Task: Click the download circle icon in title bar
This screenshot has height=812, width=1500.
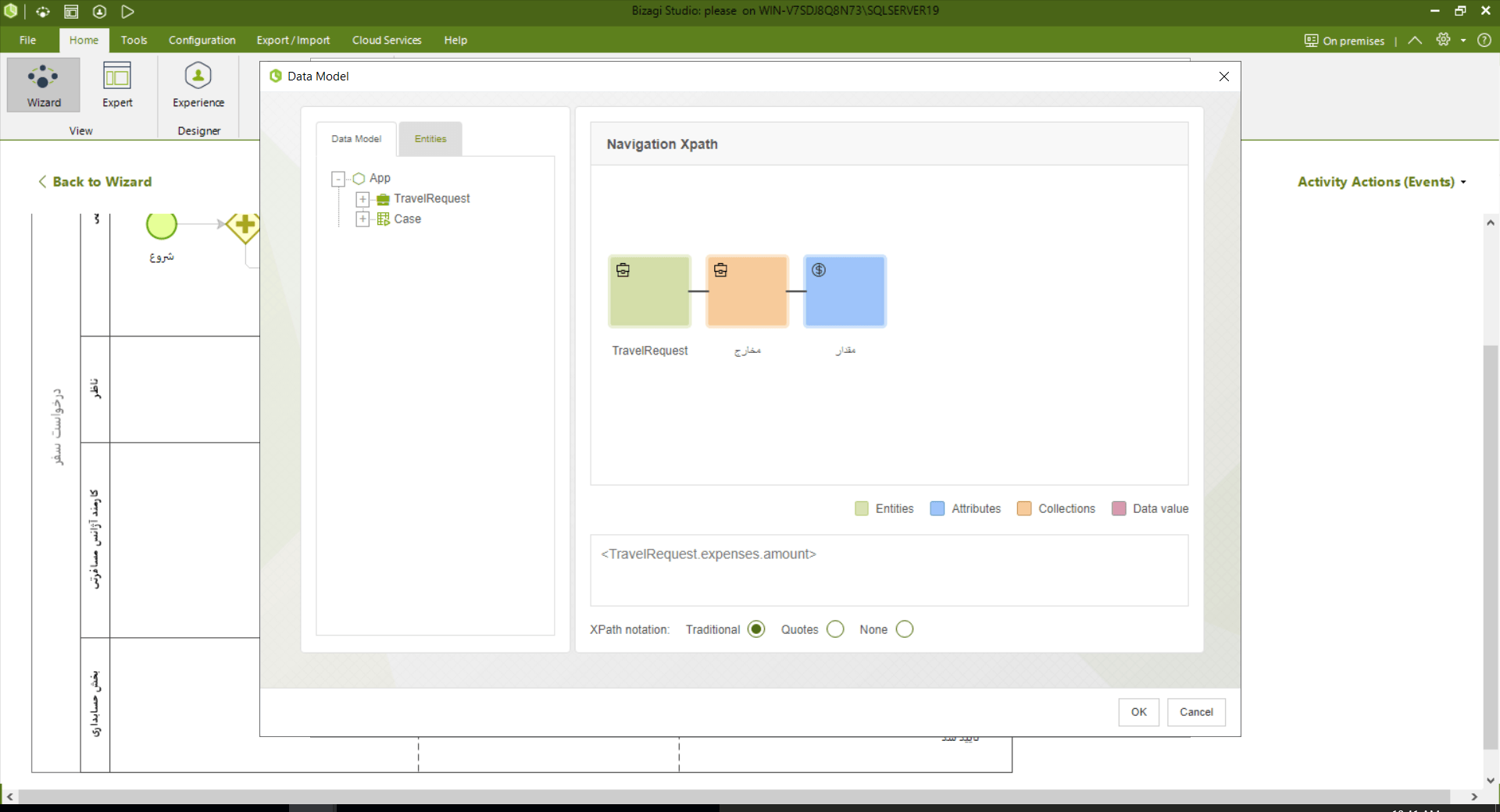Action: (x=99, y=12)
